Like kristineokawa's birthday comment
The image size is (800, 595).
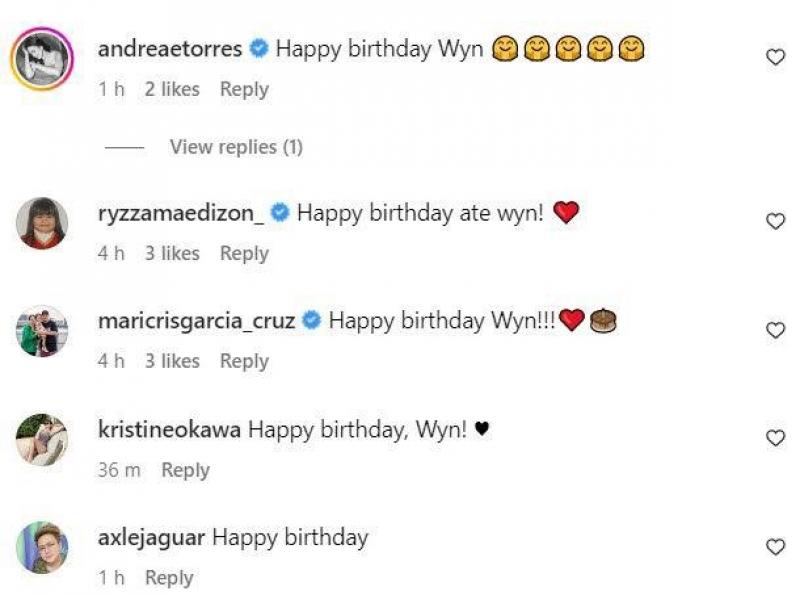[x=775, y=438]
